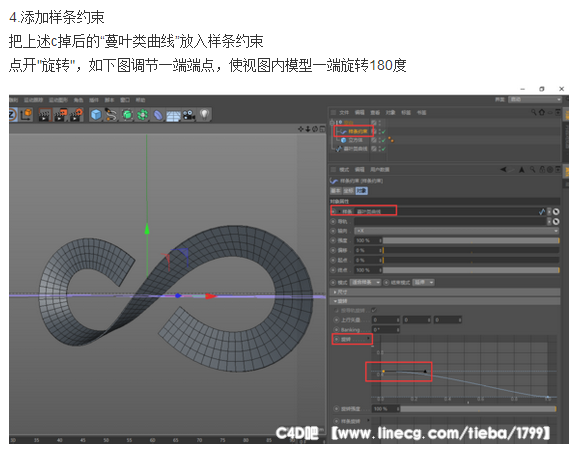The width and height of the screenshot is (576, 450).
Task: Add a cube primitive from the toolbar
Action: point(96,115)
